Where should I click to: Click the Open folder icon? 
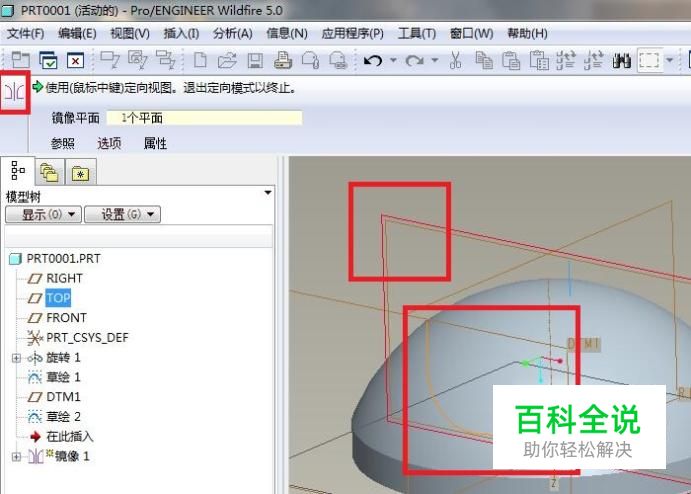(x=227, y=60)
